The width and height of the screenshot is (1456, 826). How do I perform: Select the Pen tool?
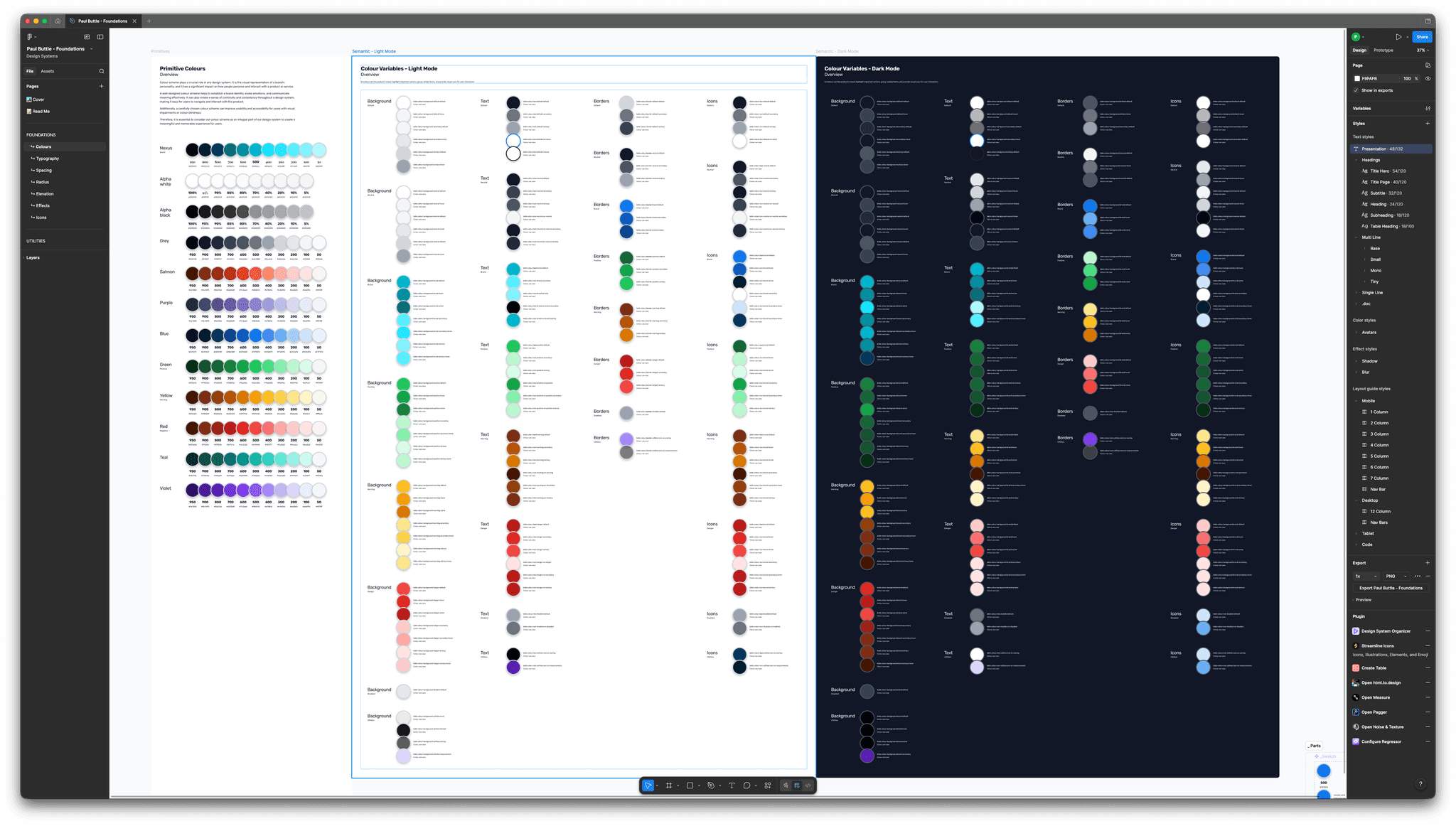(x=711, y=785)
